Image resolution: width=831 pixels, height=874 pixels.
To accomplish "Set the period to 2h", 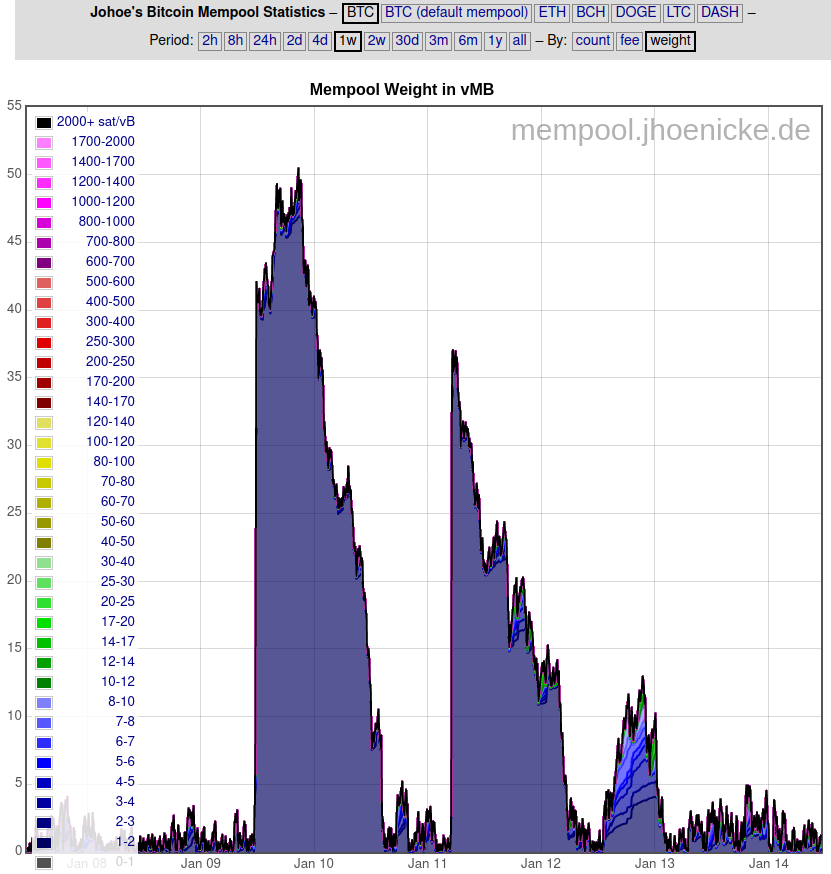I will (209, 41).
